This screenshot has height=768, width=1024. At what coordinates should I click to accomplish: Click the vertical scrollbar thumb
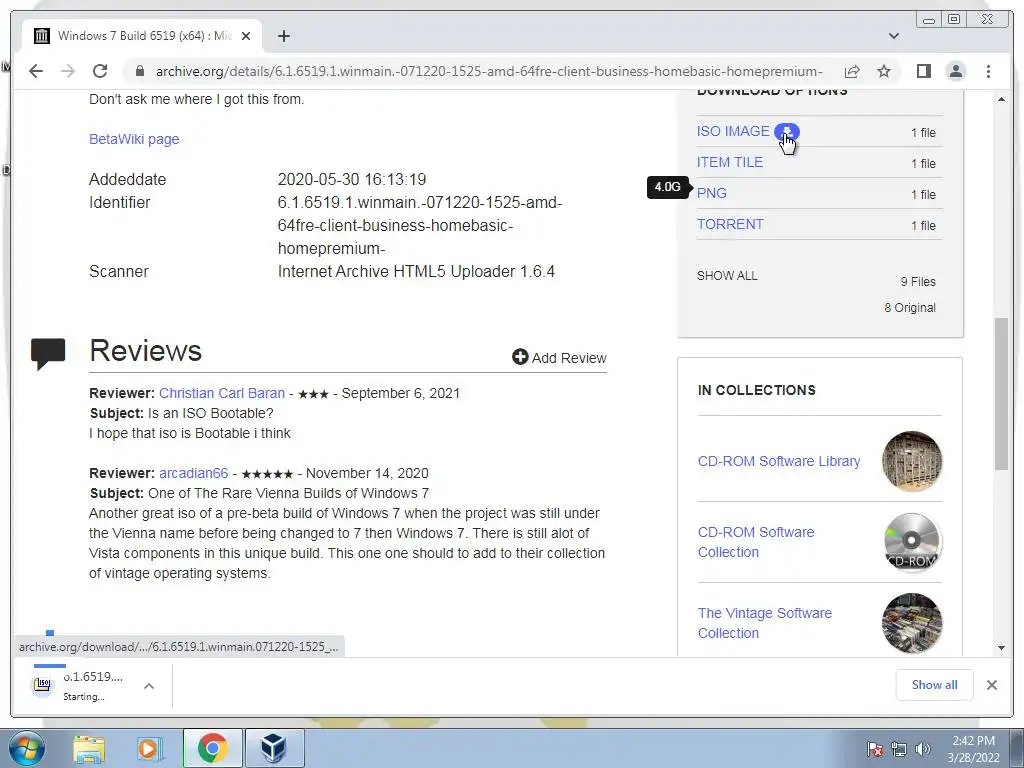pyautogui.click(x=1001, y=393)
